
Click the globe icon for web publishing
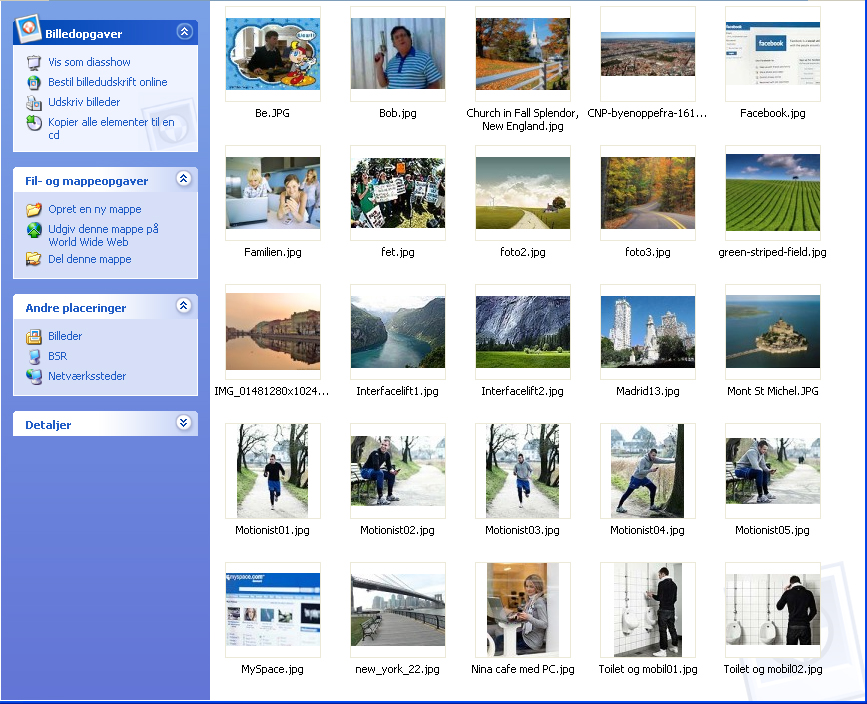click(34, 230)
